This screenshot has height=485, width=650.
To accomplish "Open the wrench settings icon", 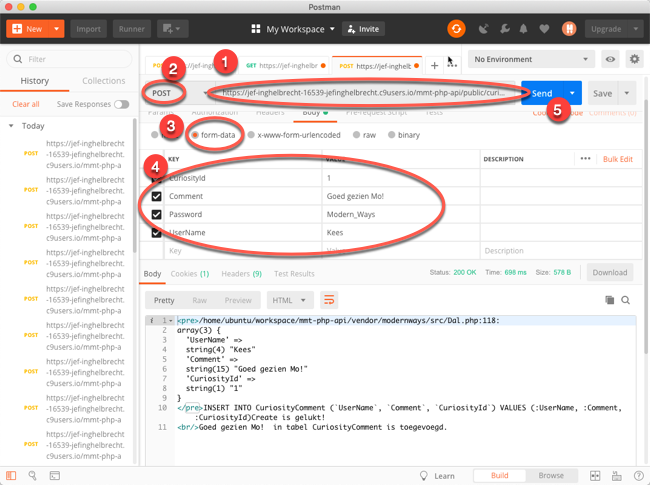I will point(504,29).
